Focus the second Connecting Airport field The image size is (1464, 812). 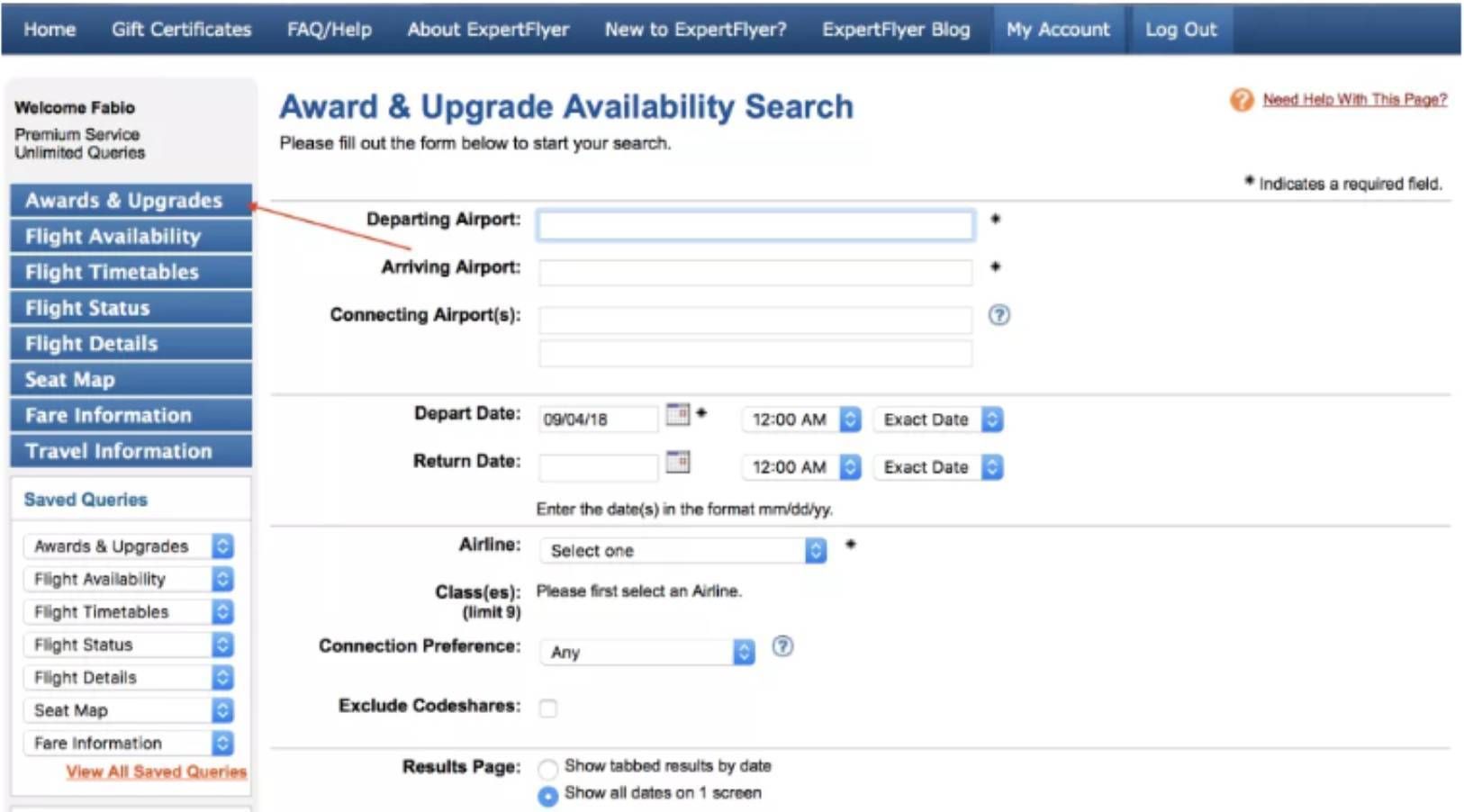tap(755, 353)
